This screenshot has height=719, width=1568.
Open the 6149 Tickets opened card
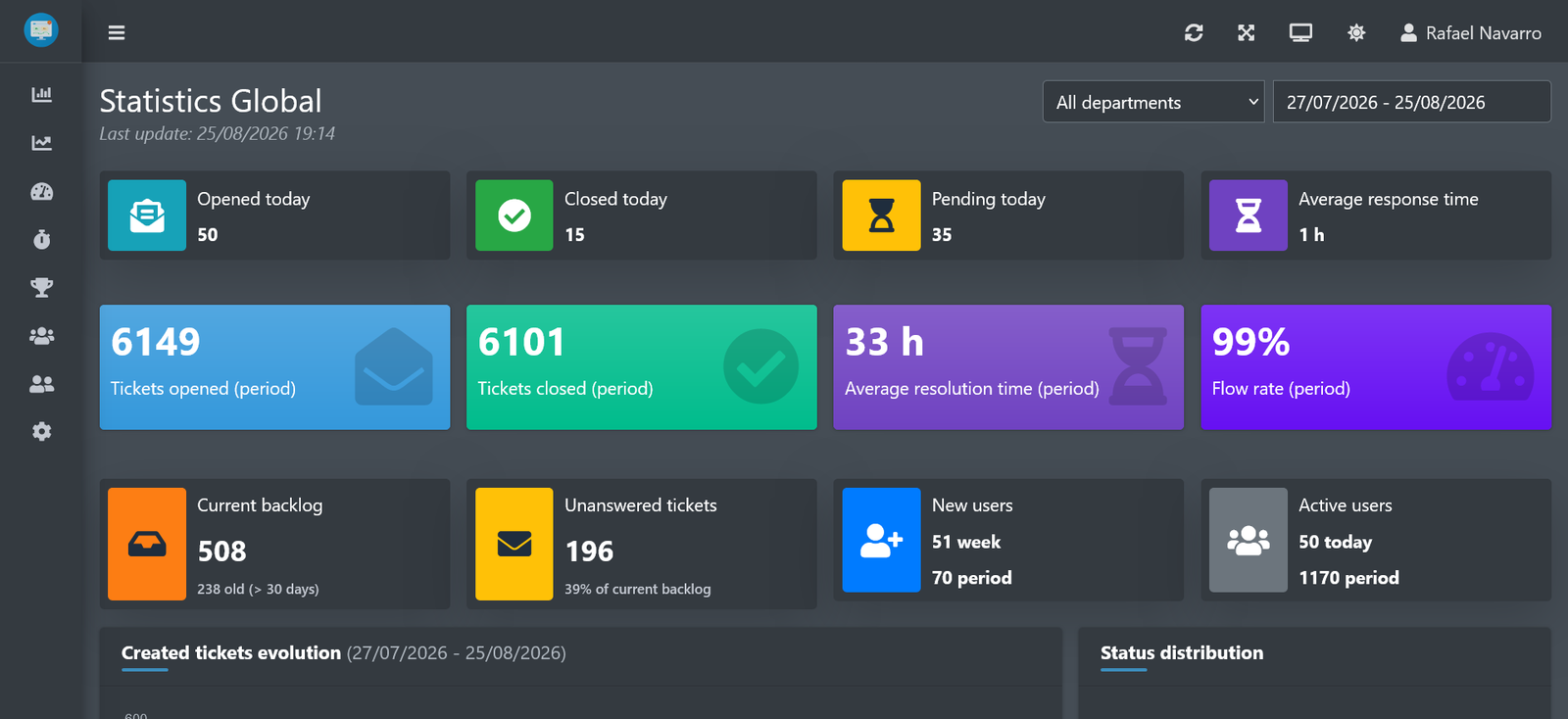[x=274, y=367]
